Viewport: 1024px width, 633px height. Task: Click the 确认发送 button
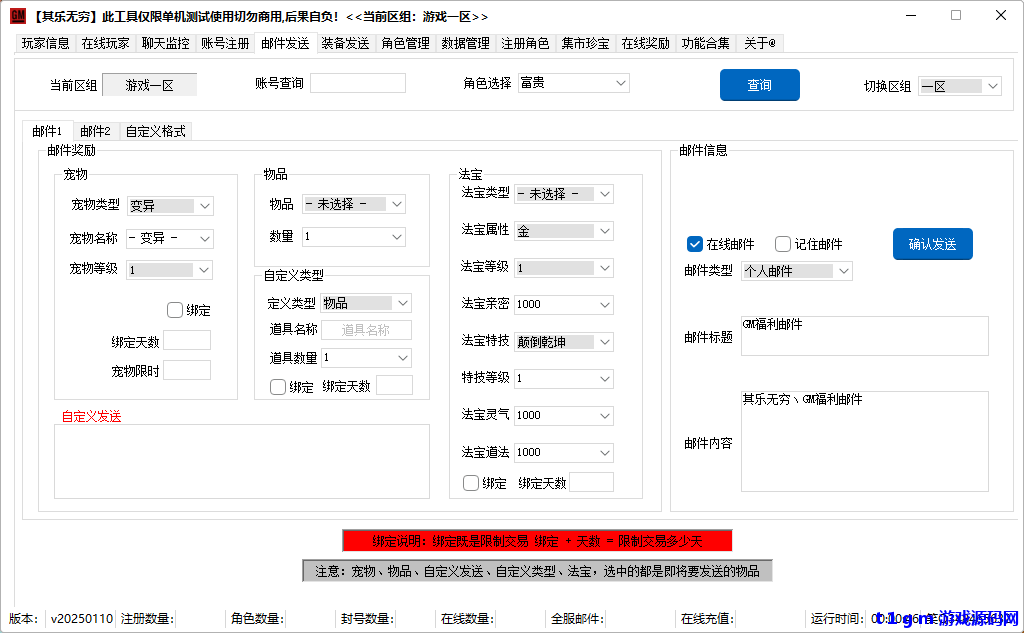click(x=932, y=244)
